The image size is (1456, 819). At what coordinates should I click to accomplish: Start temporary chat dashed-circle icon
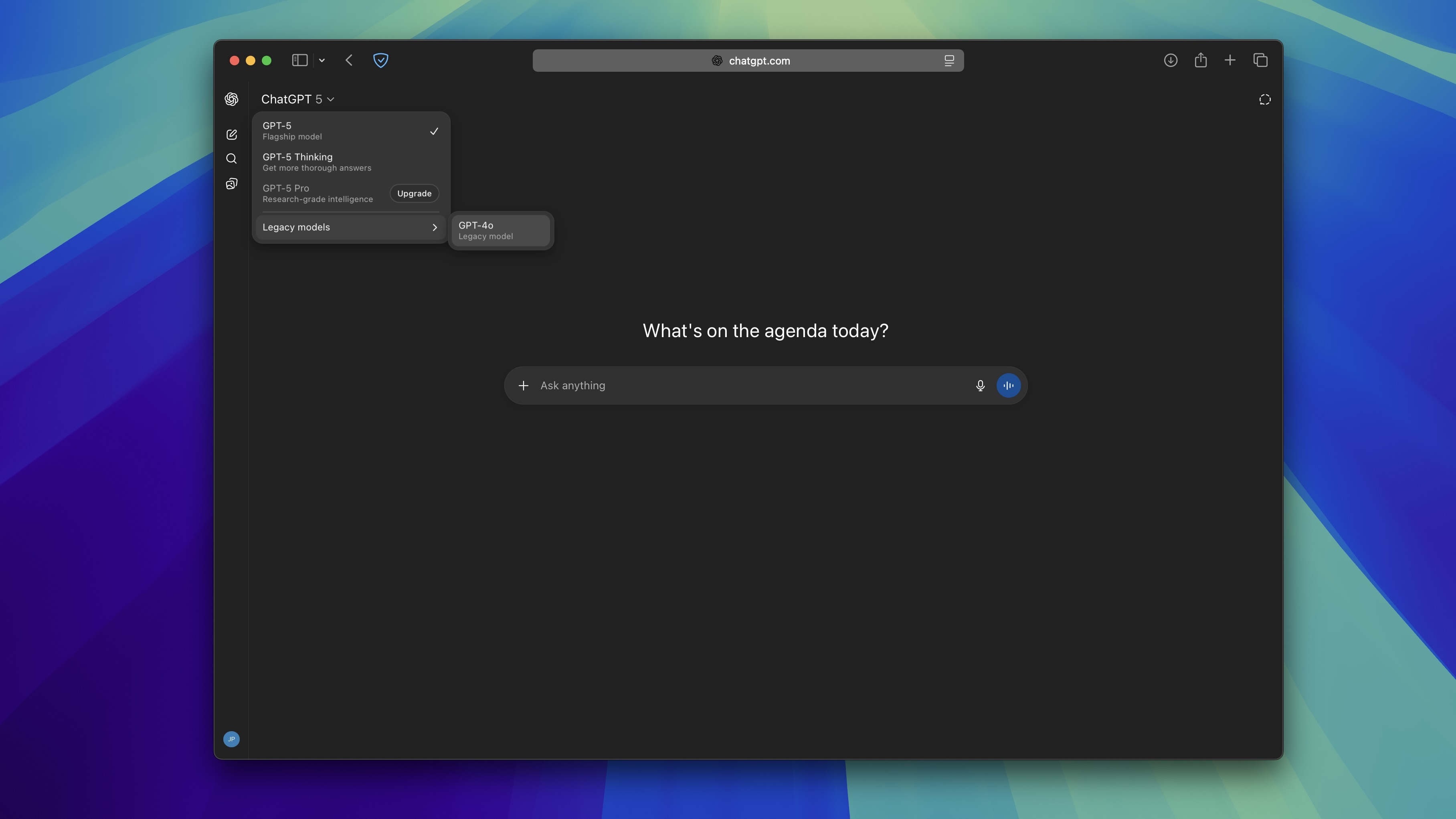point(1264,100)
